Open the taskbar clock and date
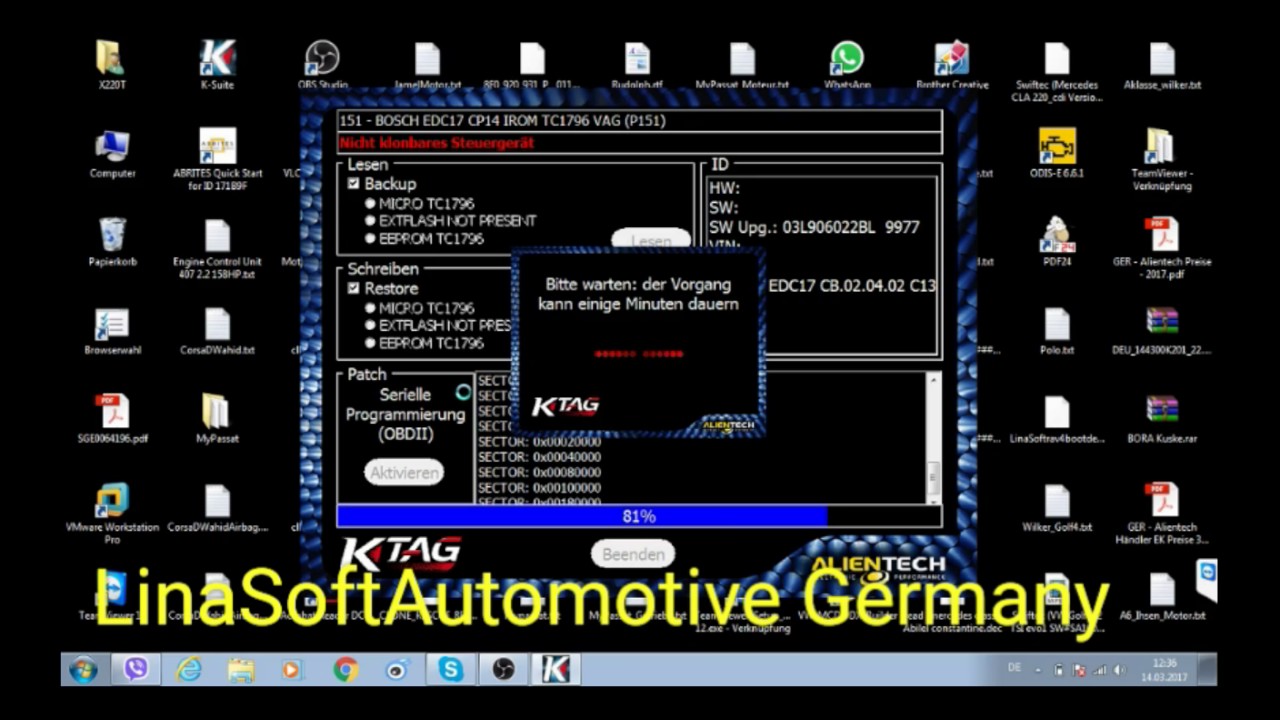Image resolution: width=1280 pixels, height=720 pixels. pos(1164,669)
